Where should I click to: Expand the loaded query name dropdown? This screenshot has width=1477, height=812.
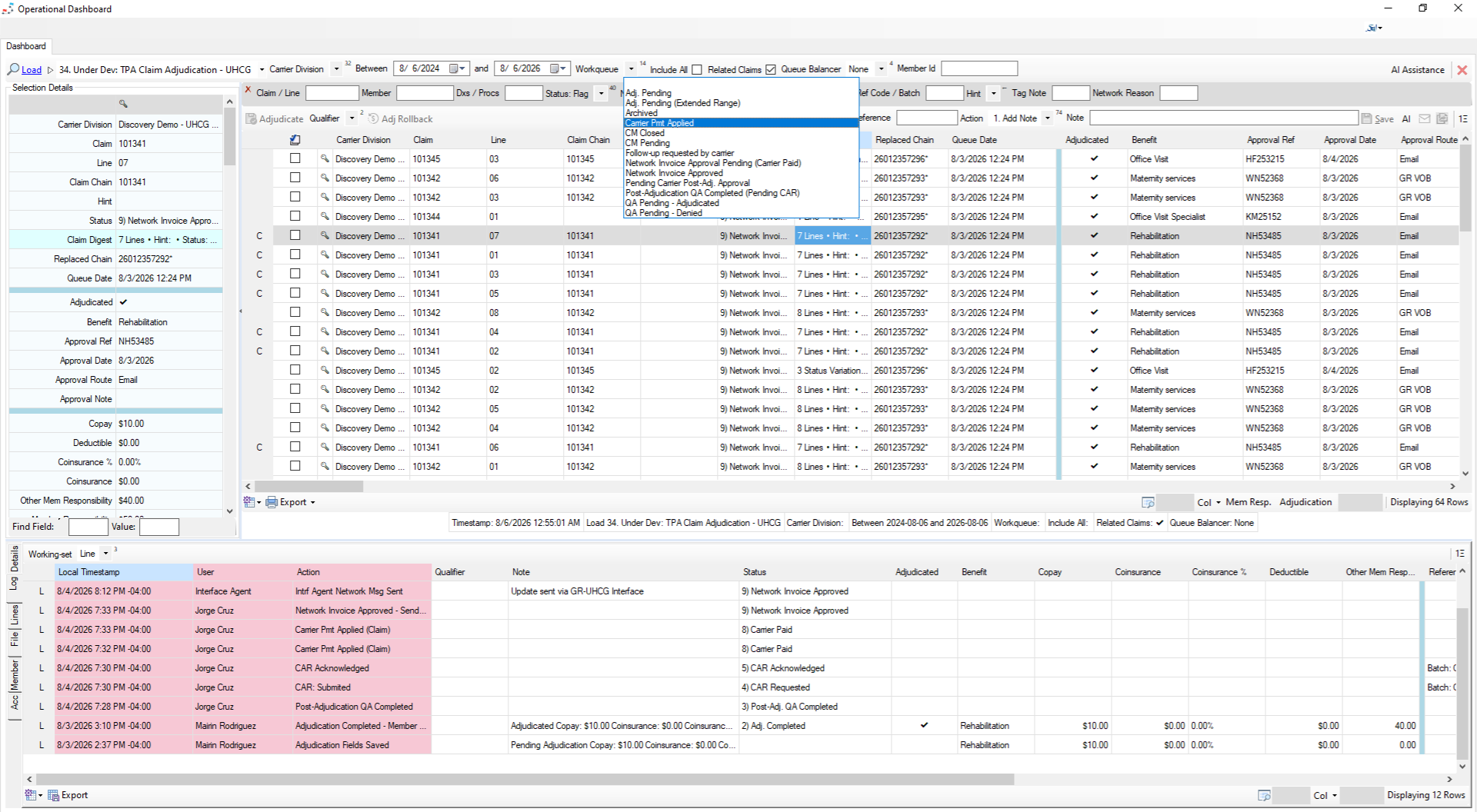point(262,70)
